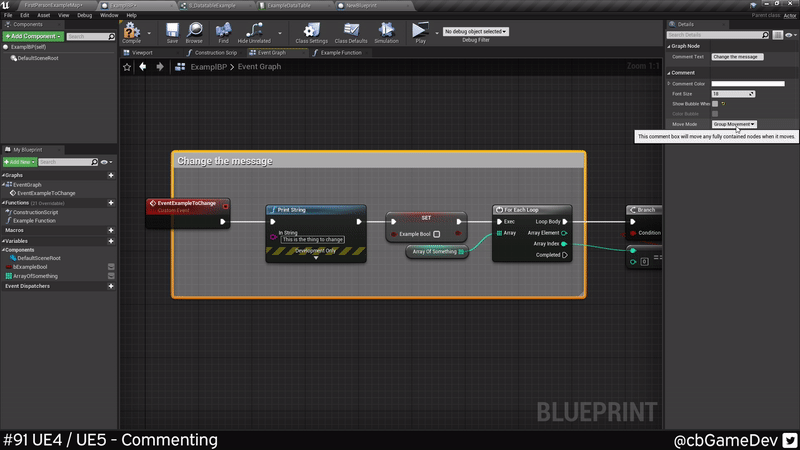Select DefaultSceneRoot in Components panel
800x450 pixels.
[x=38, y=58]
